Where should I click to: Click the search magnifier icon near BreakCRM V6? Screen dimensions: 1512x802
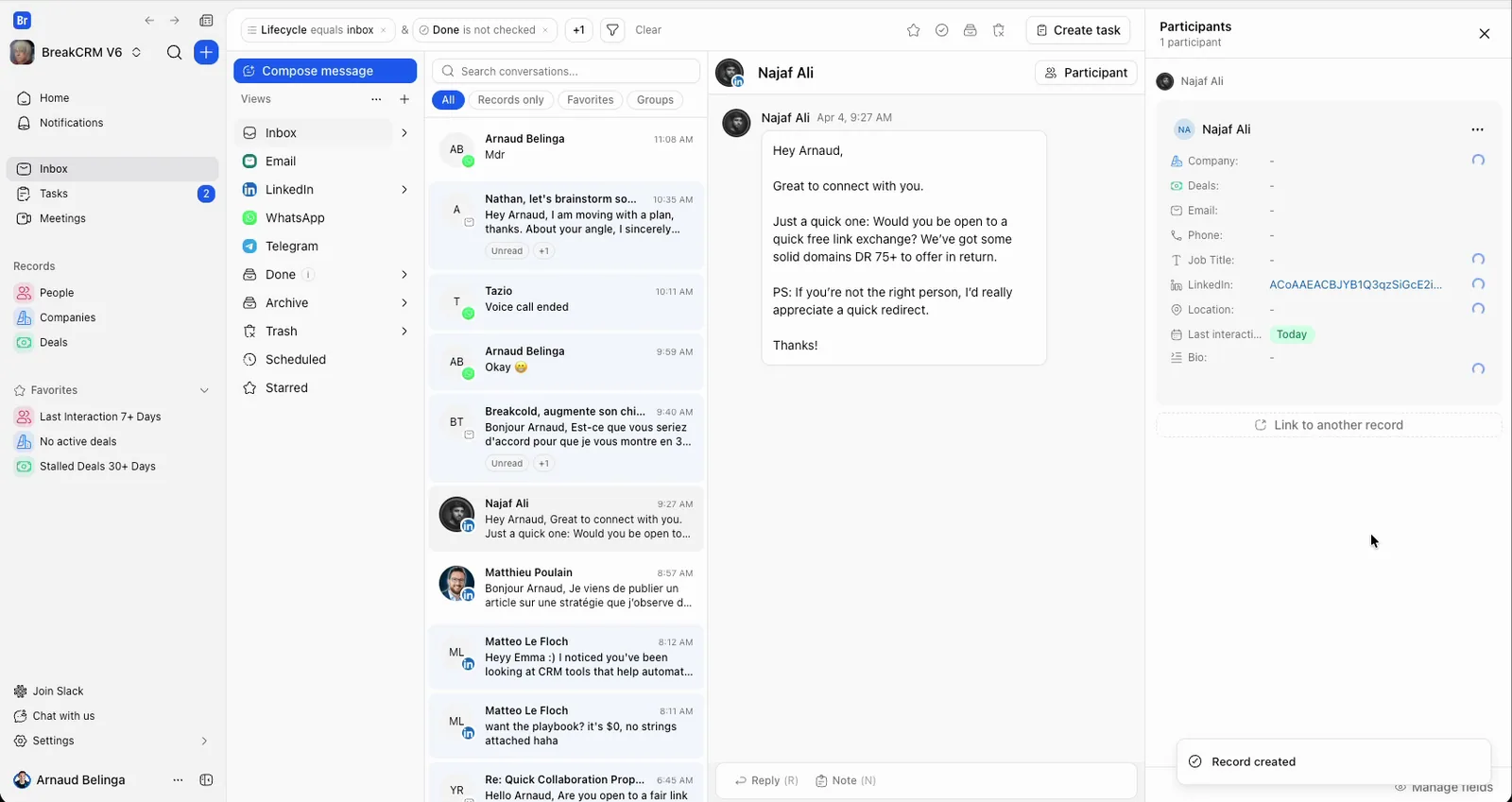coord(174,52)
